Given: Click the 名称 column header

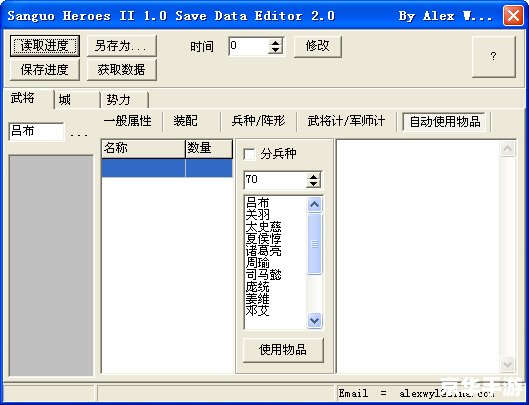Looking at the screenshot, I should 143,148.
